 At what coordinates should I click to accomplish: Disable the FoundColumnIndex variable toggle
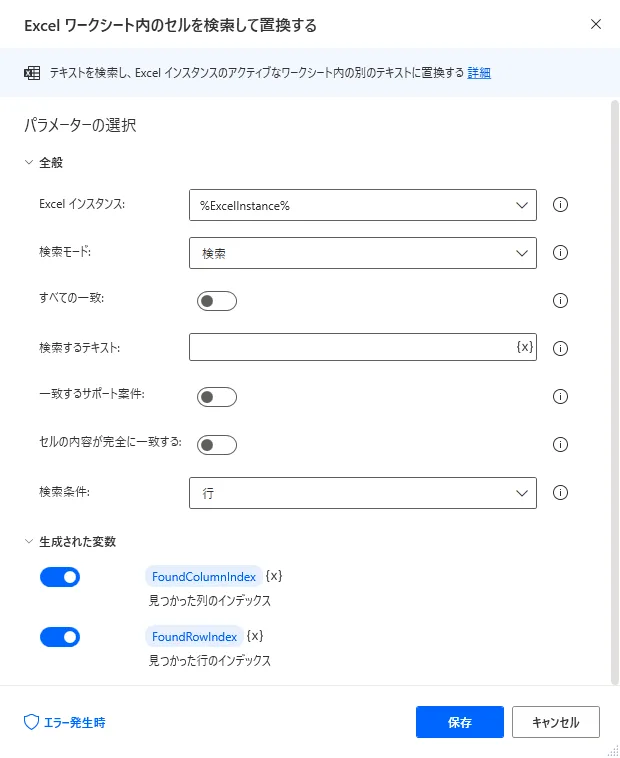[x=60, y=577]
